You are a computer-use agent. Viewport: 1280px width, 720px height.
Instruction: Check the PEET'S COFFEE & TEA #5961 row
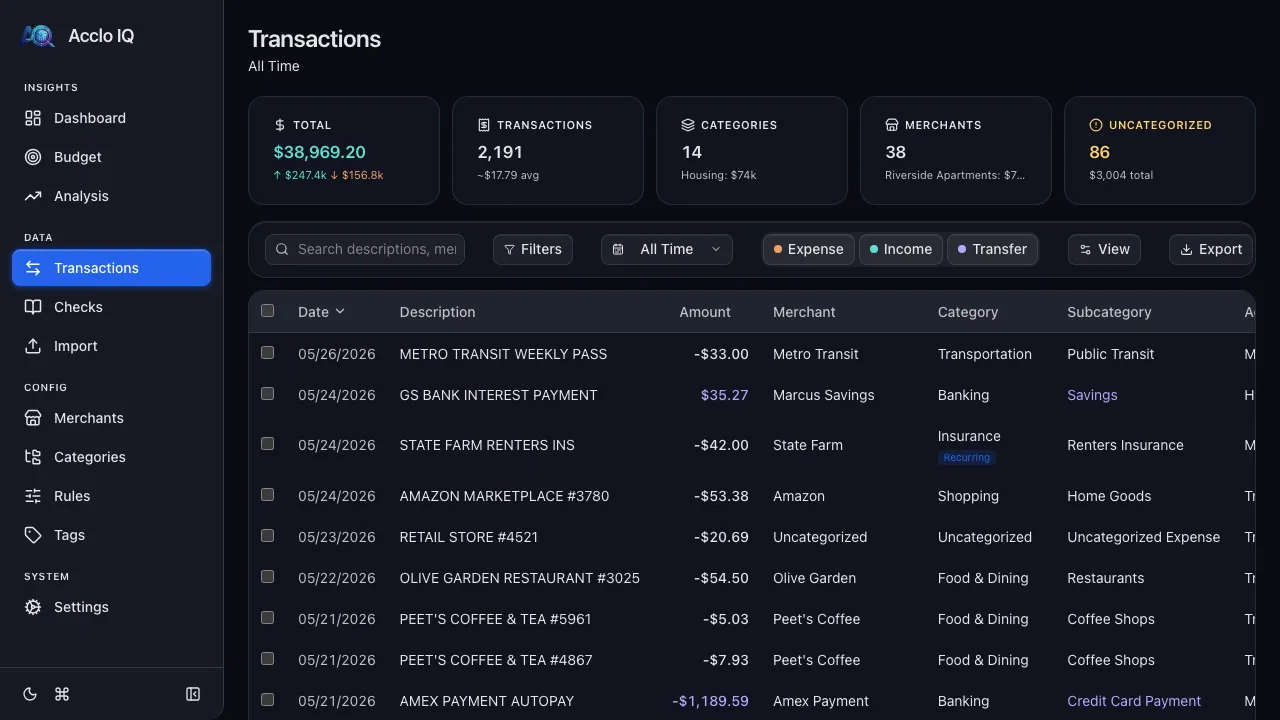coord(267,618)
